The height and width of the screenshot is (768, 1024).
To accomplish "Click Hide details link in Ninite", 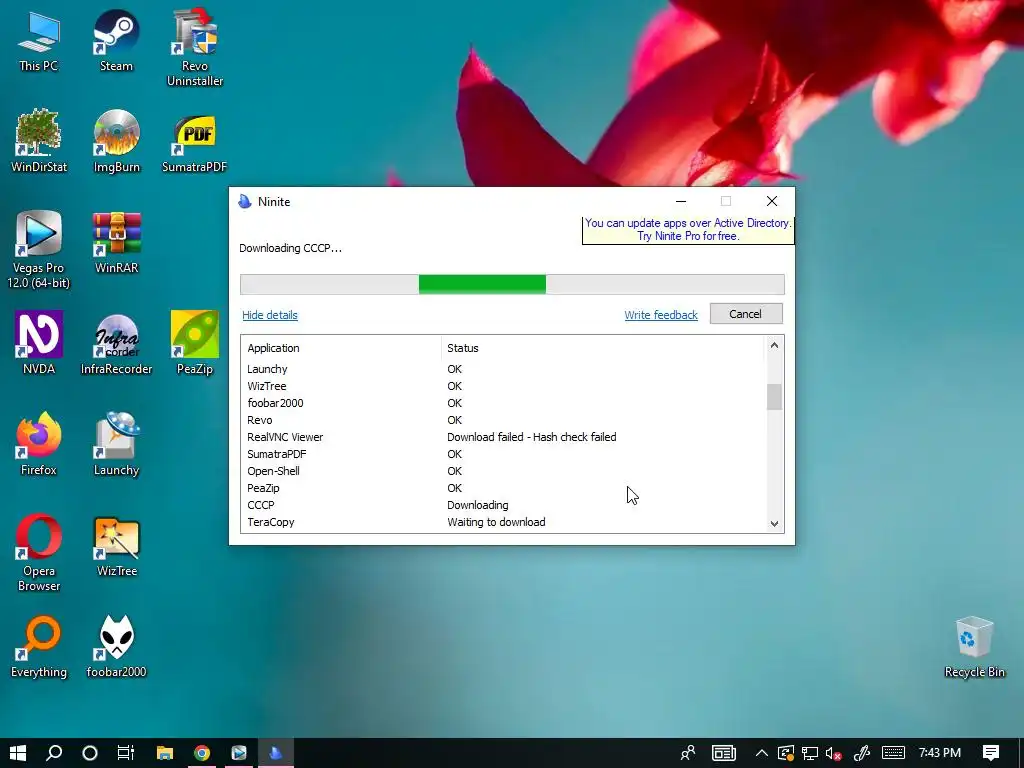I will click(270, 315).
